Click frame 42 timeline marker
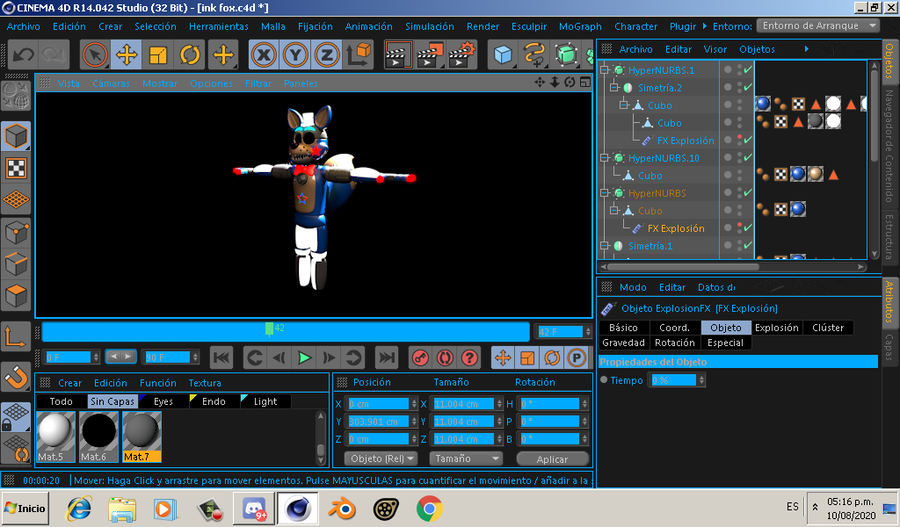Image resolution: width=900 pixels, height=527 pixels. [269, 329]
